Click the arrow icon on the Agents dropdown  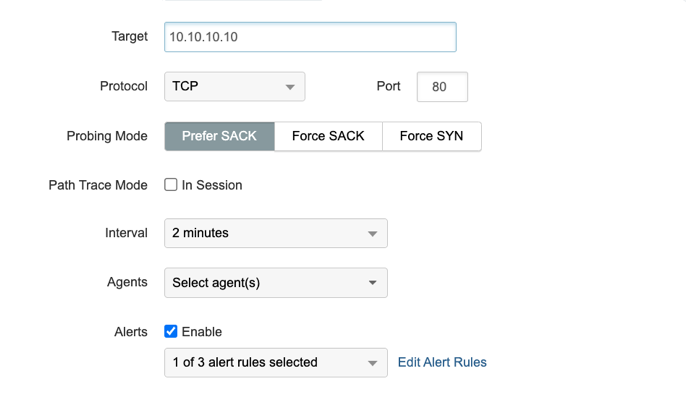pos(372,283)
